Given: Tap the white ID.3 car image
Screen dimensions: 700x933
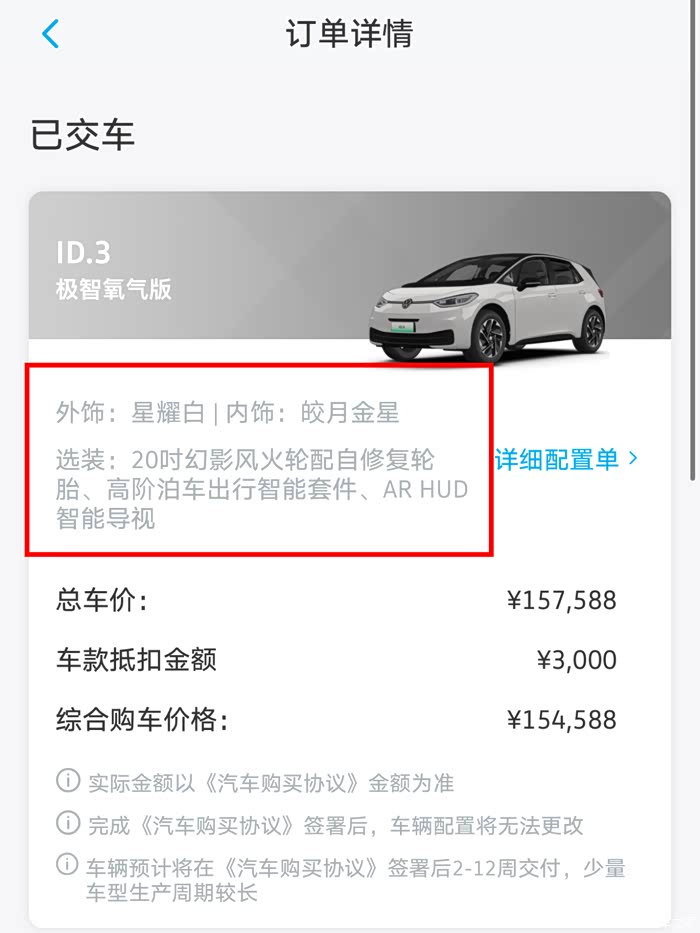Looking at the screenshot, I should click(x=490, y=305).
